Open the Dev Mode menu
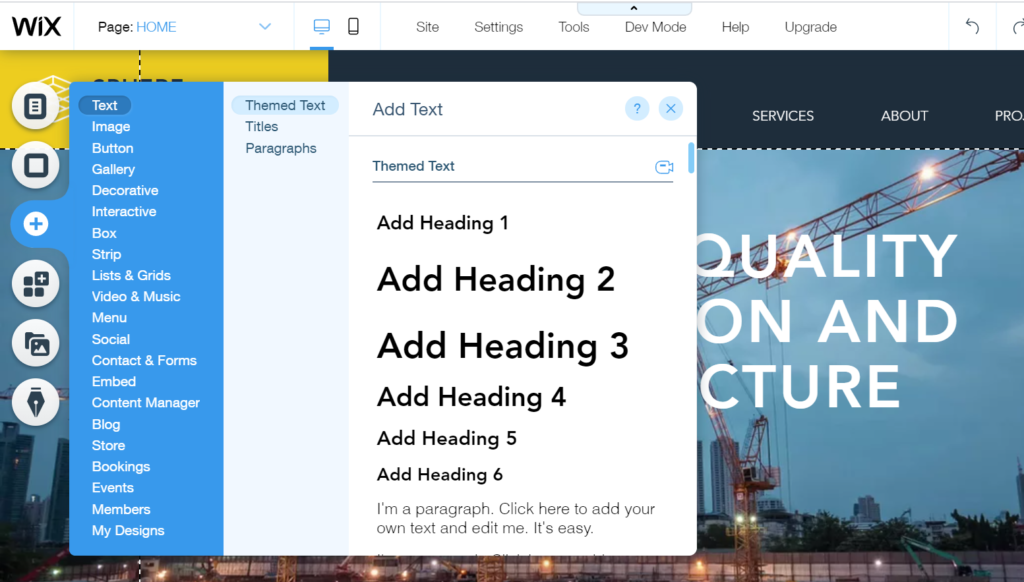 pos(655,27)
